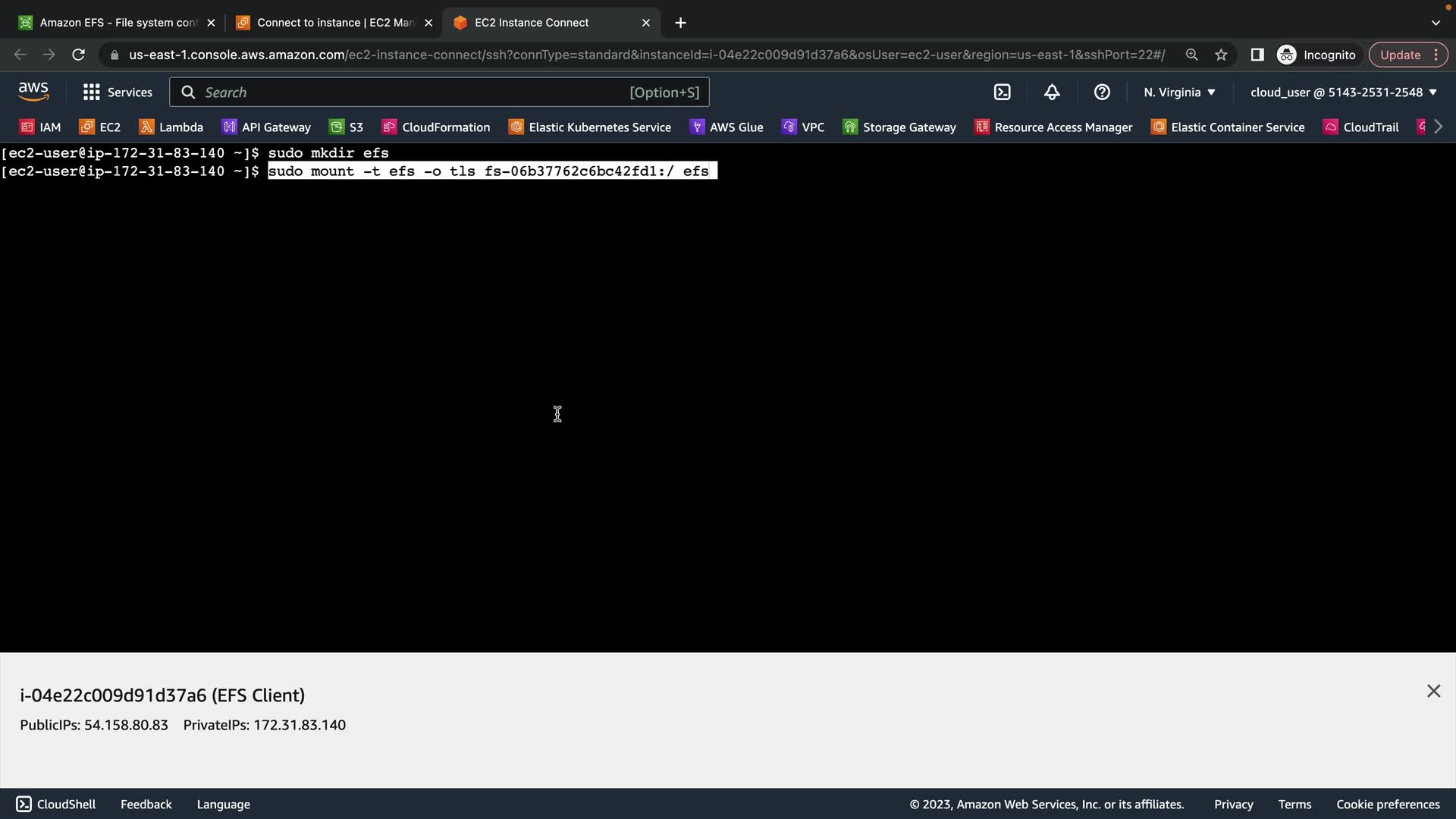
Task: Open CloudShell icon in top navigation
Action: [x=1002, y=93]
